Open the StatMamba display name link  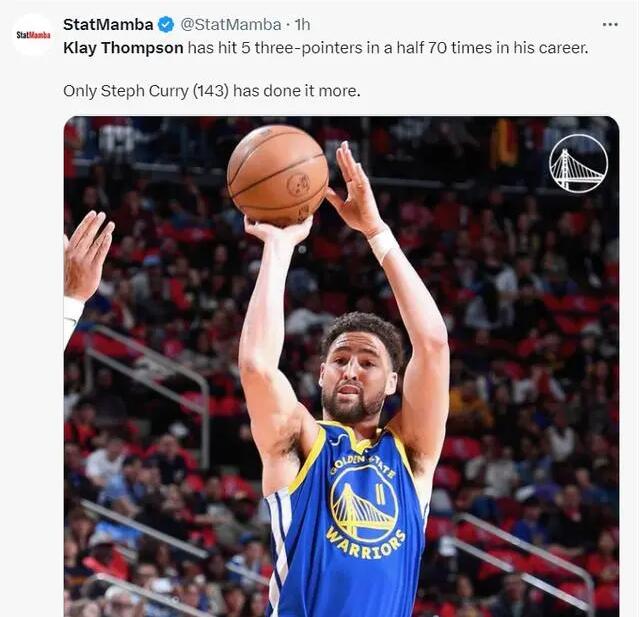[x=108, y=24]
